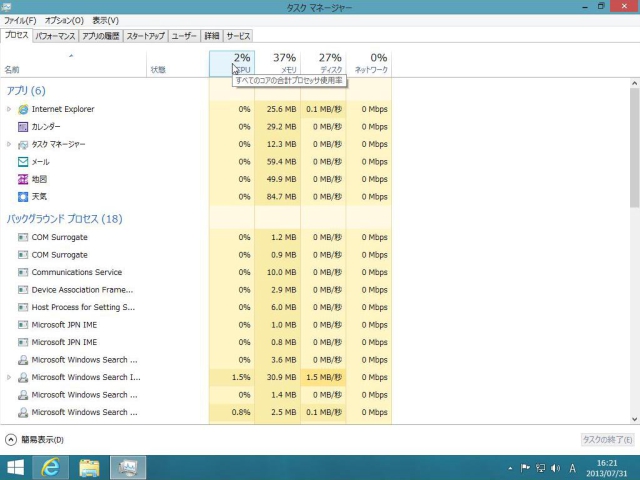
Task: Select the 1.5% CPU value
Action: pyautogui.click(x=241, y=378)
